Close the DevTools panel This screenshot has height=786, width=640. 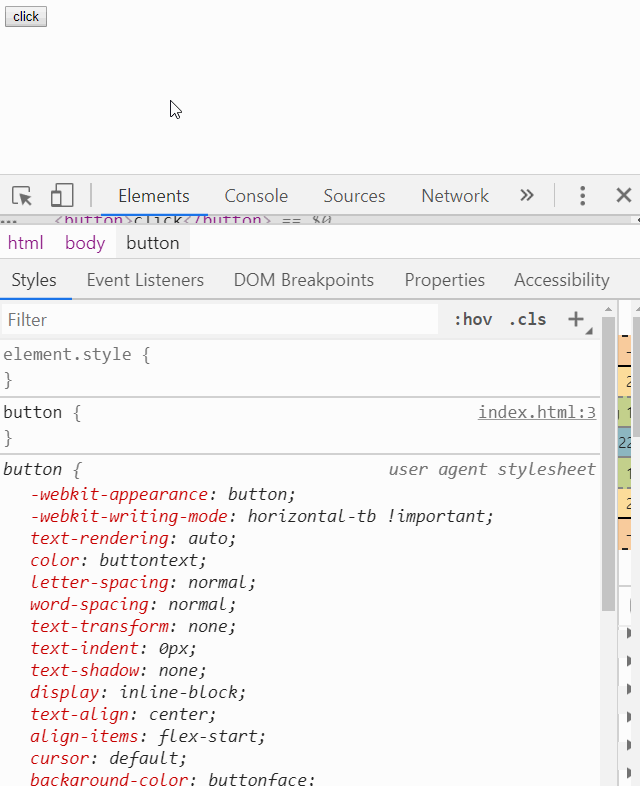point(623,195)
